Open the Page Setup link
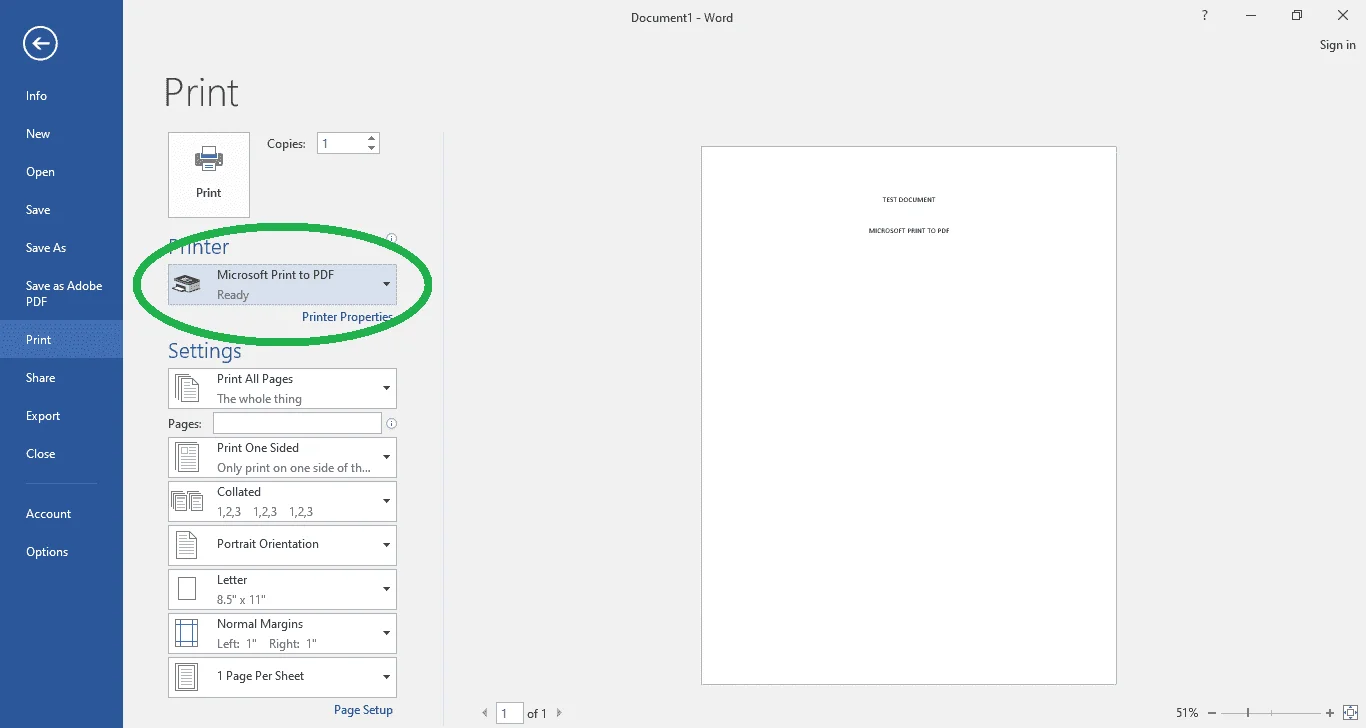This screenshot has width=1366, height=728. 363,710
